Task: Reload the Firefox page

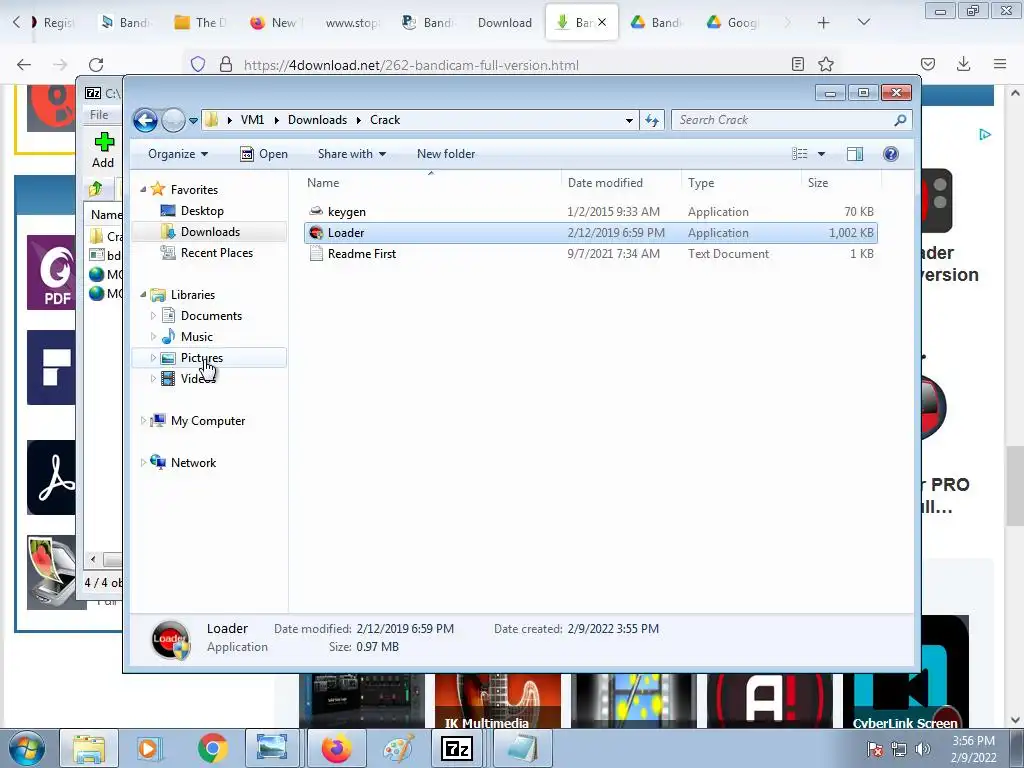Action: (x=96, y=64)
